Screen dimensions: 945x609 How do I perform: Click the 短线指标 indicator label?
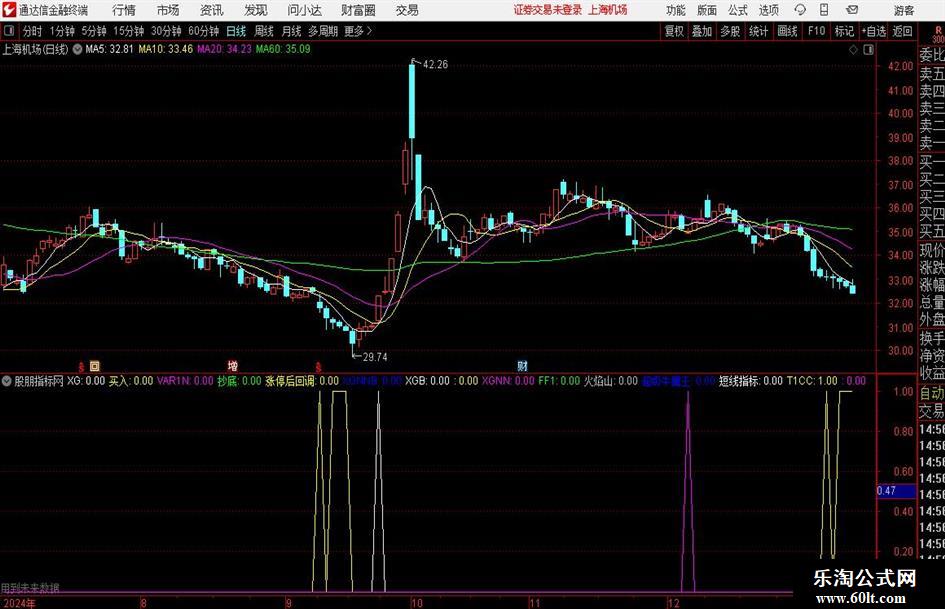[x=739, y=381]
